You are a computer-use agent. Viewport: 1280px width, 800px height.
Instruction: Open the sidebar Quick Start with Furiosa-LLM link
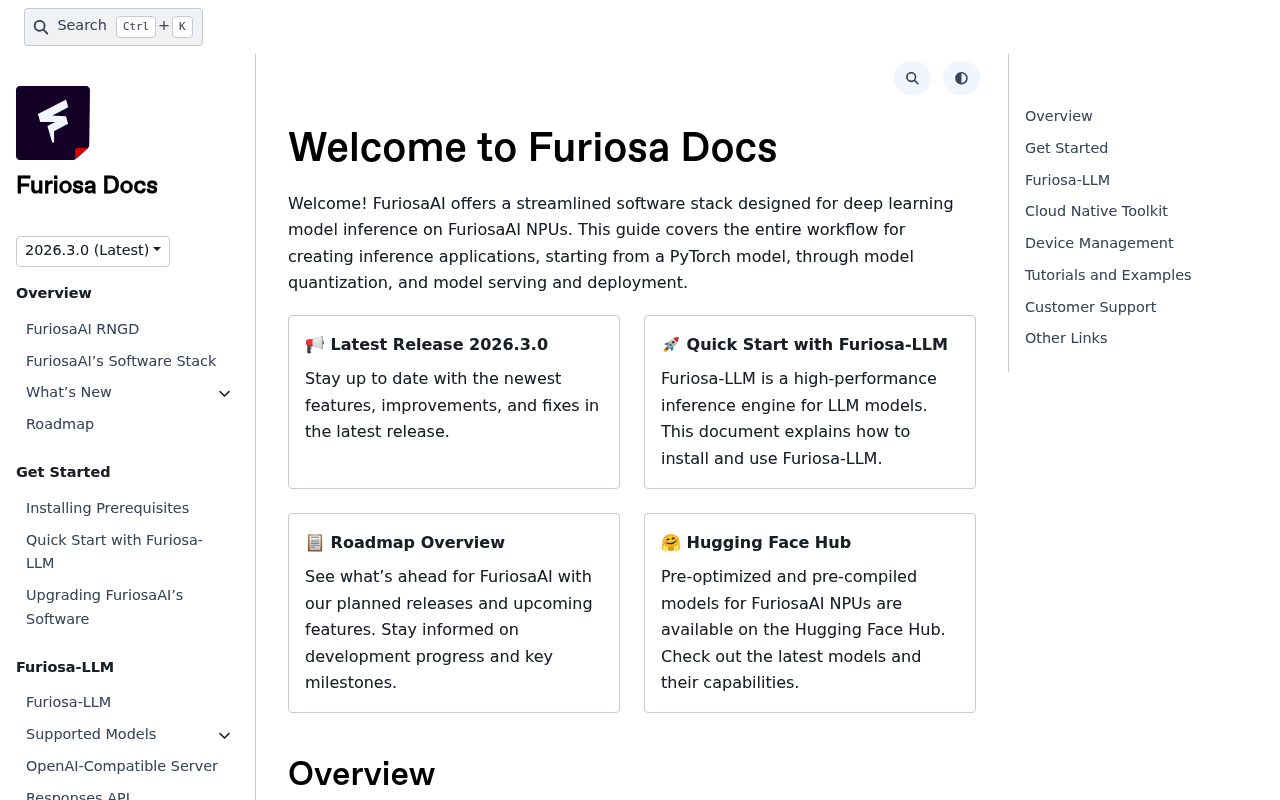coord(114,551)
